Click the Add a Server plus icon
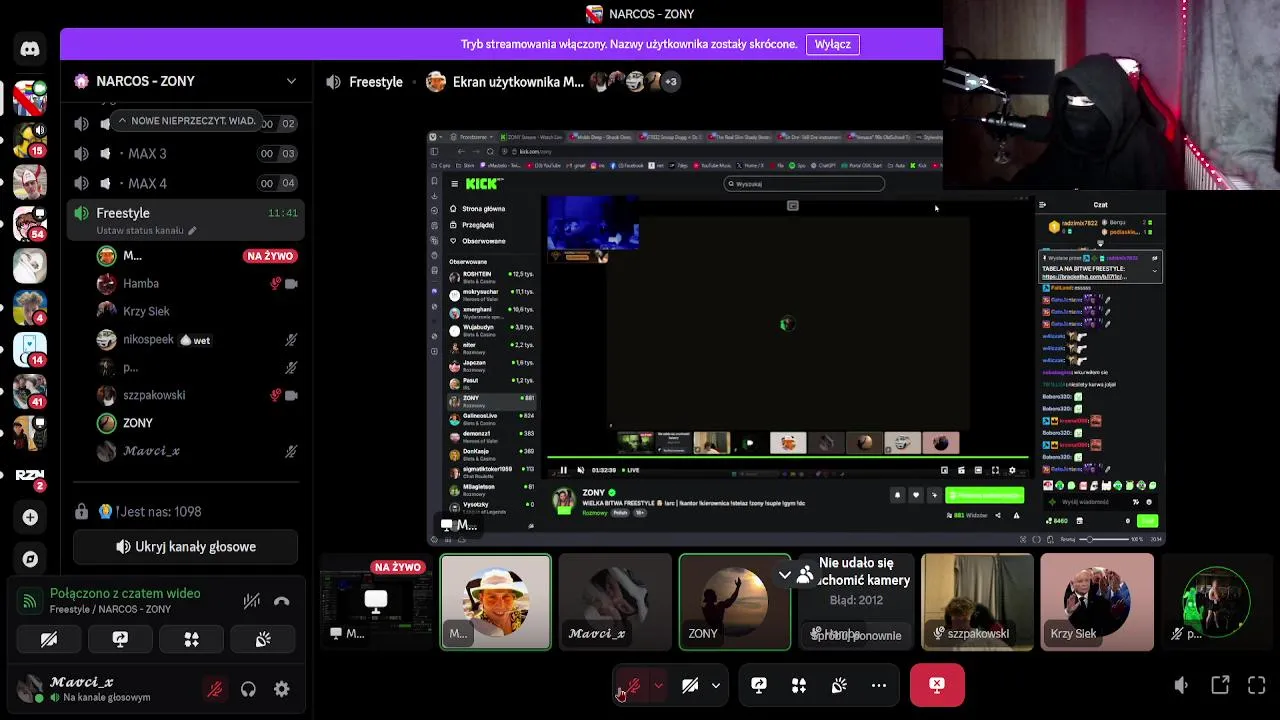Image resolution: width=1280 pixels, height=720 pixels. click(30, 517)
